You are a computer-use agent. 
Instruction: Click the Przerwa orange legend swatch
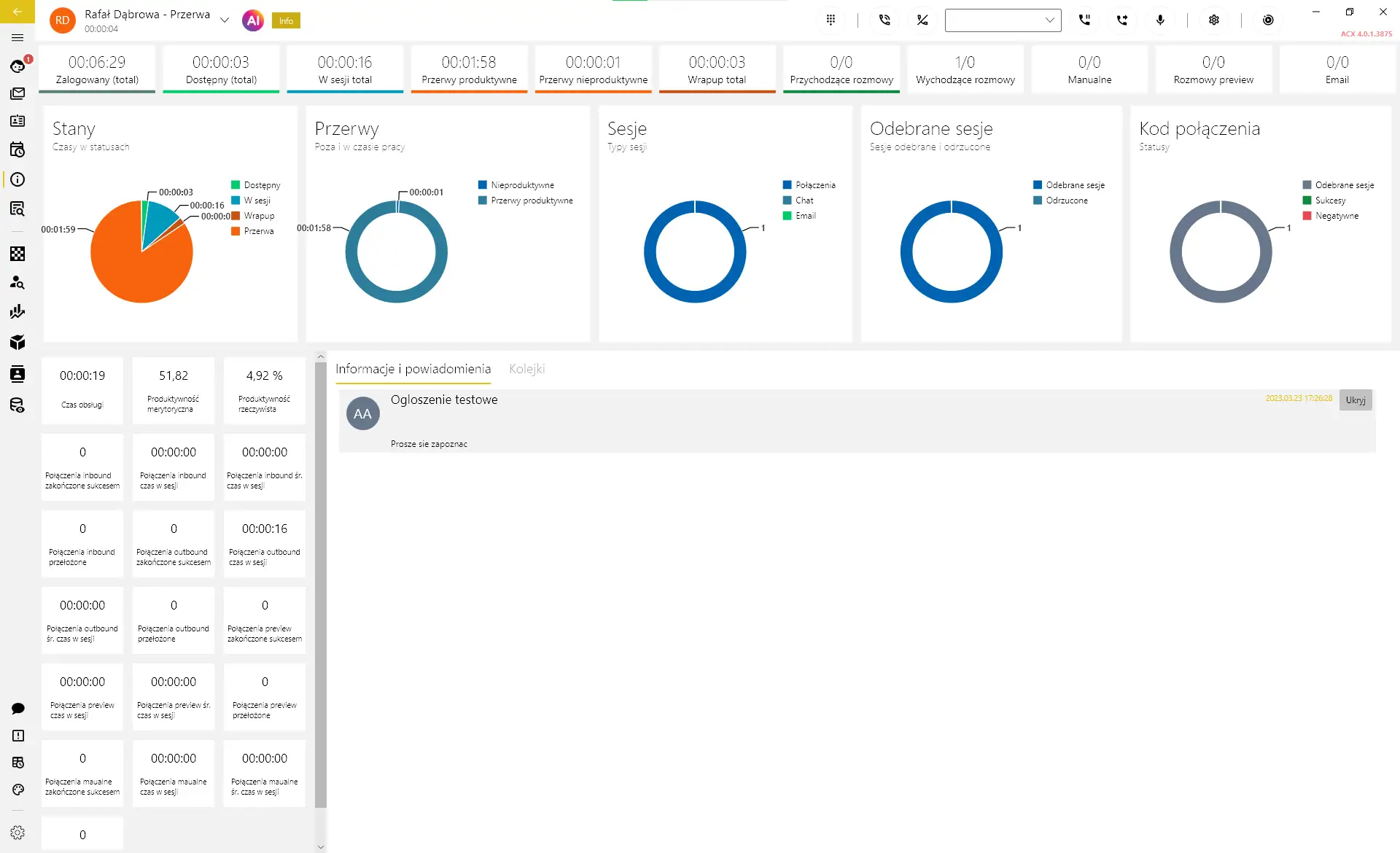pos(236,231)
